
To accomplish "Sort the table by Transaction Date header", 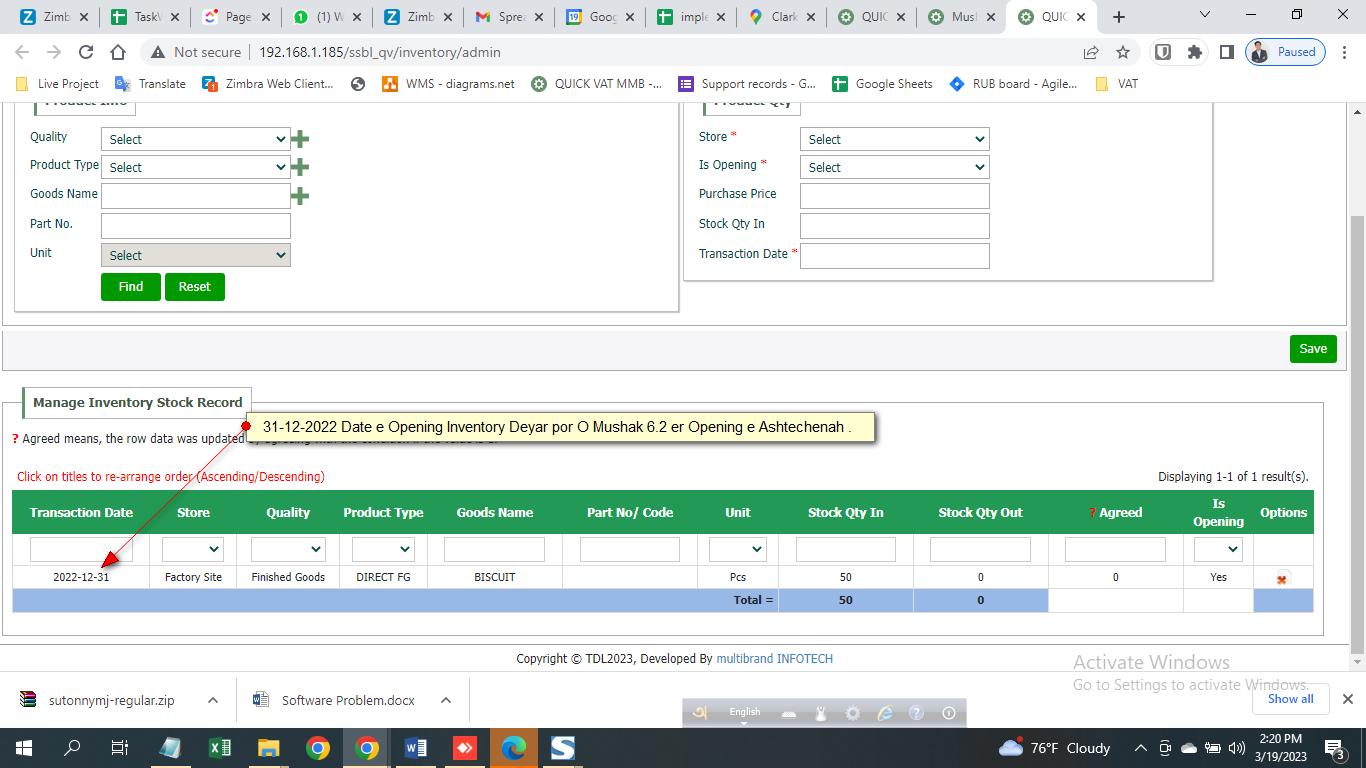I will tap(81, 513).
